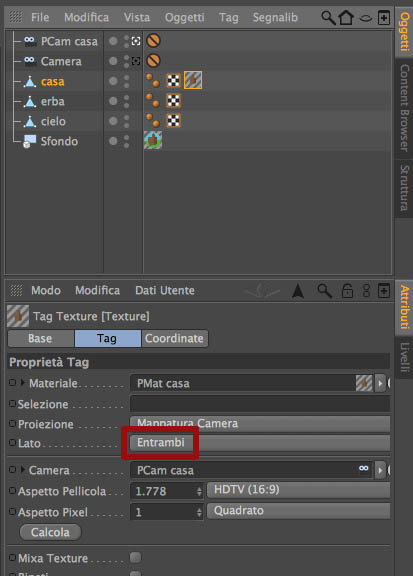Click the material preview icon in Materiale field
The image size is (413, 576).
tap(364, 383)
